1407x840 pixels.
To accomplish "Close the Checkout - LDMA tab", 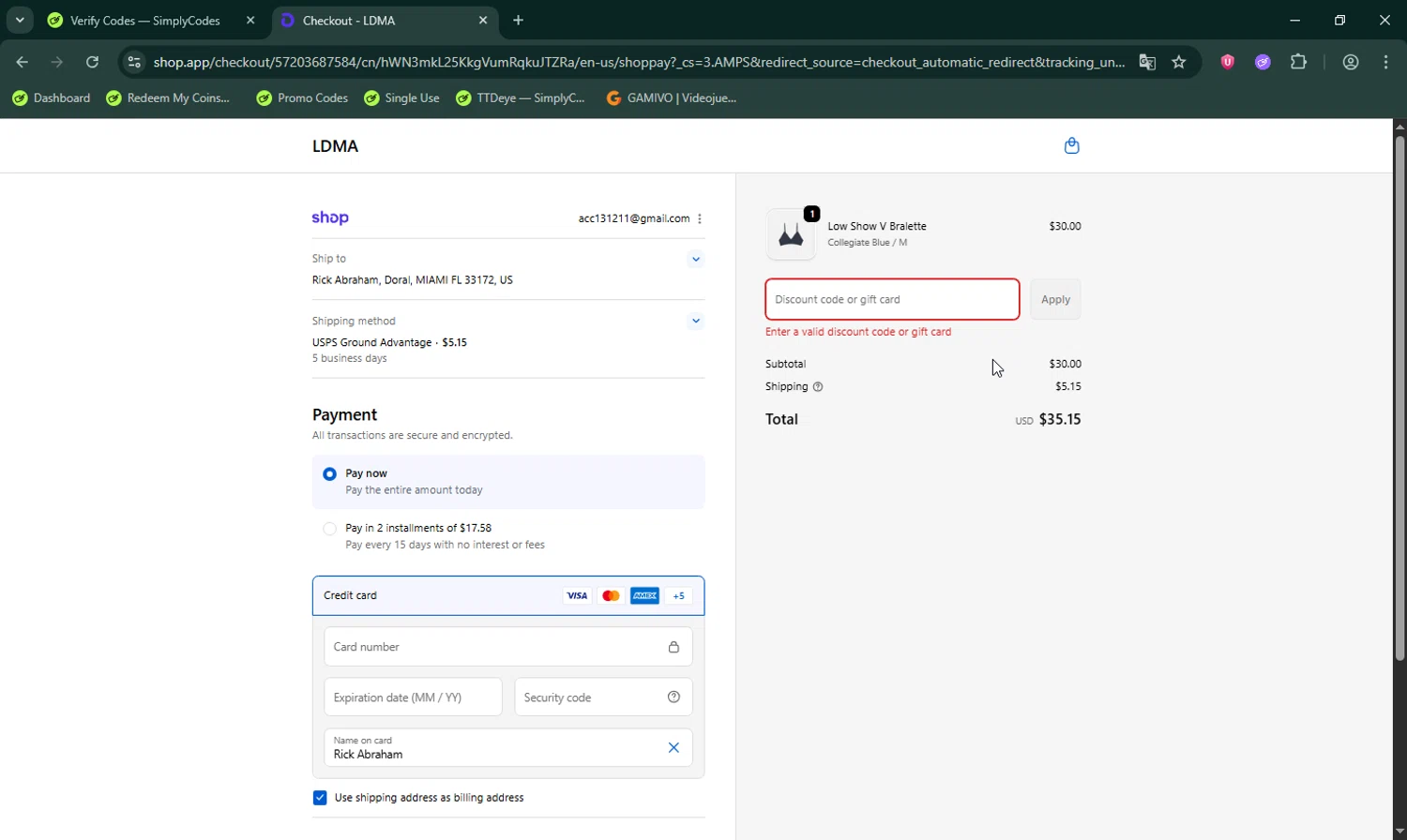I will pyautogui.click(x=483, y=20).
